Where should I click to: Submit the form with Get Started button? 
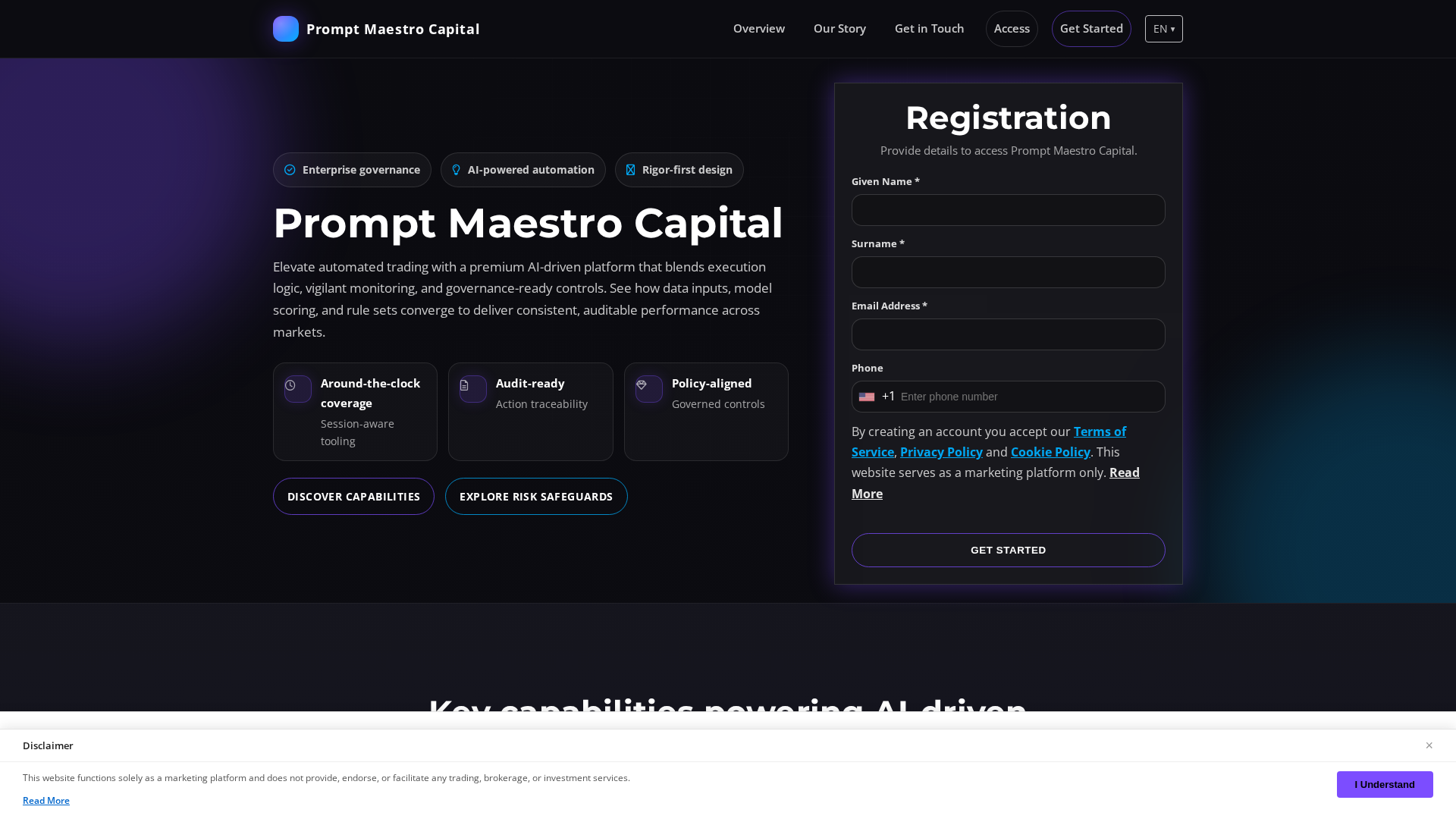[1009, 551]
